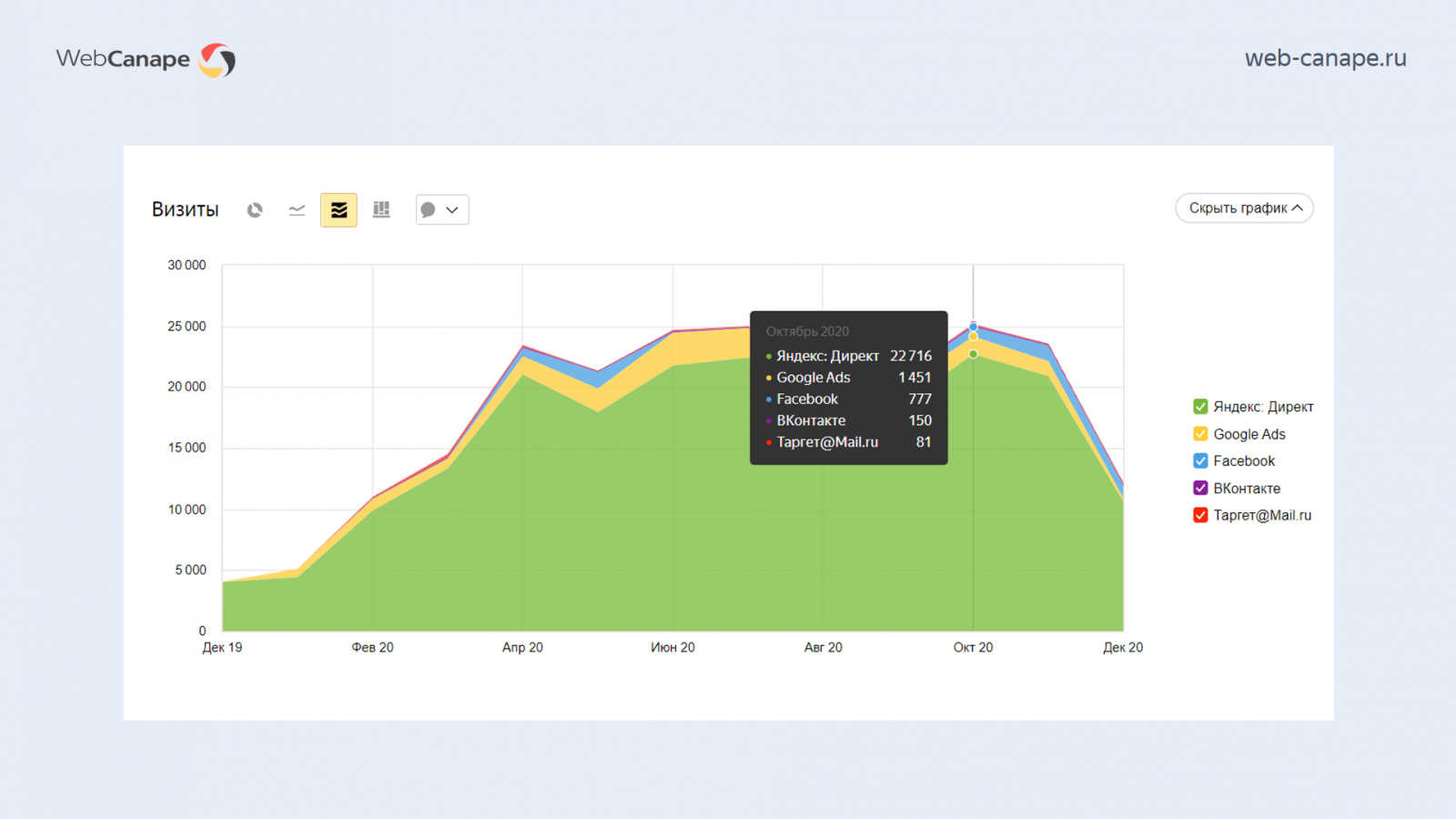The width and height of the screenshot is (1456, 819).
Task: Select the stacked area chart icon
Action: [x=339, y=210]
